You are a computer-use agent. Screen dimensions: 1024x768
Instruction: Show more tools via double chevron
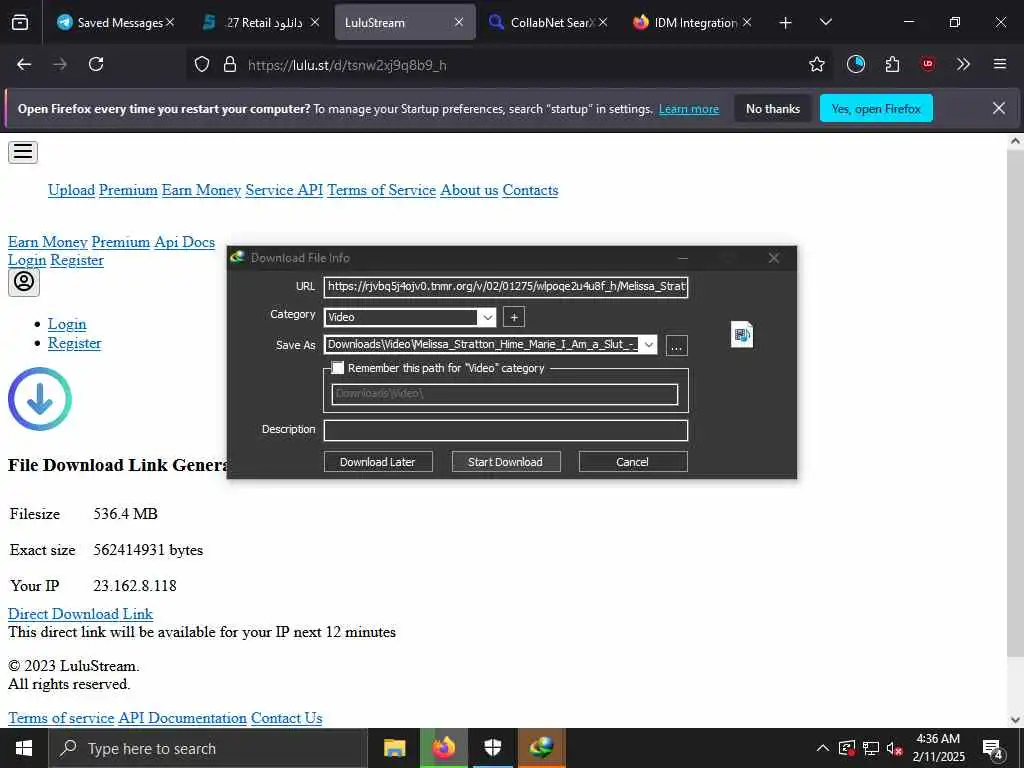[963, 64]
